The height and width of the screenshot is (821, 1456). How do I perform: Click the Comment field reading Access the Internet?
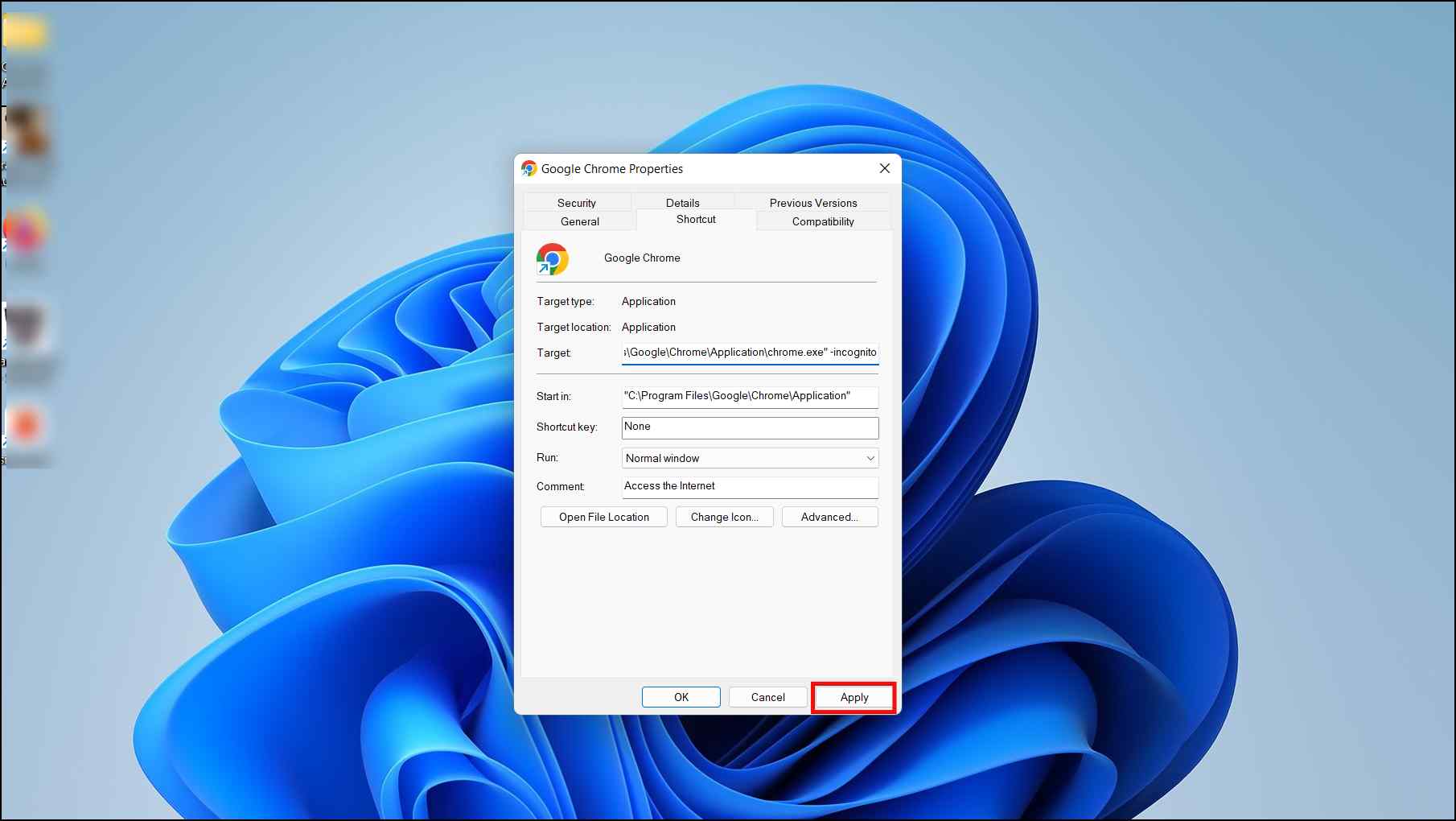(x=750, y=486)
